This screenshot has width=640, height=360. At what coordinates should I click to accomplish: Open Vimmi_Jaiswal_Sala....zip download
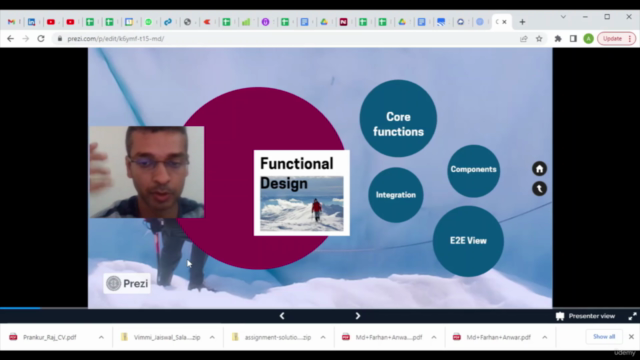[167, 337]
